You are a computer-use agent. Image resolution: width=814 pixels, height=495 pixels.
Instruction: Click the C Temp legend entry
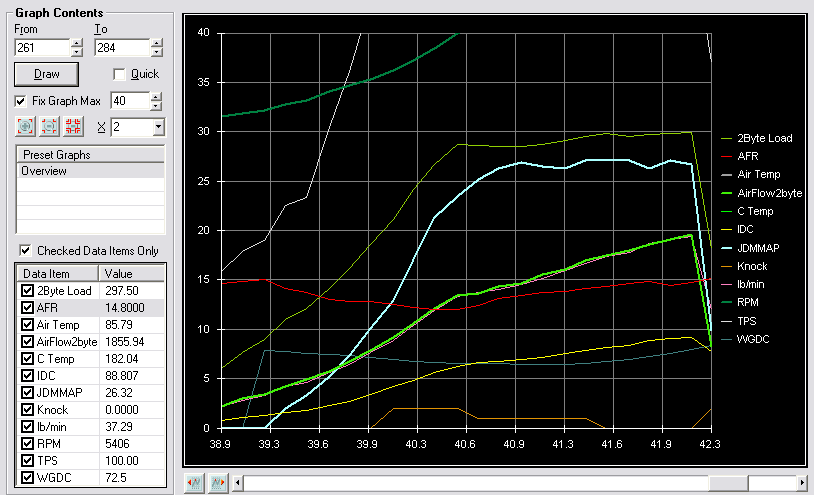[748, 211]
